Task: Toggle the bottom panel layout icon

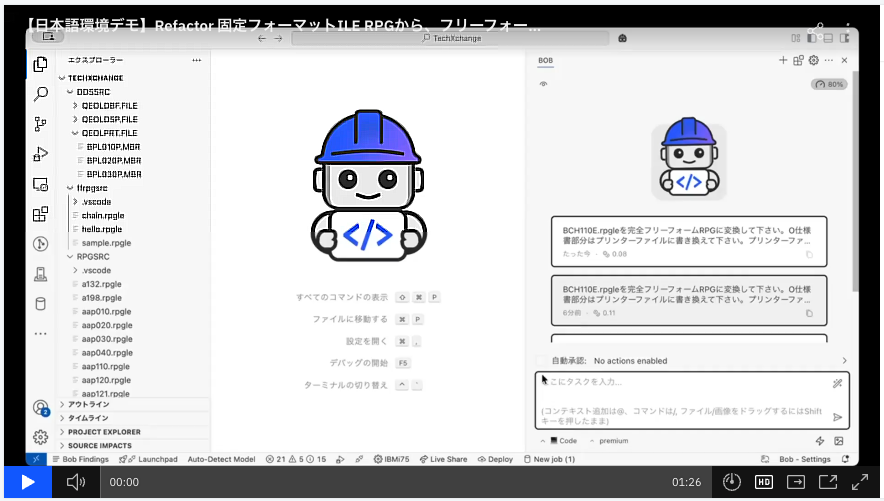Action: click(x=828, y=38)
